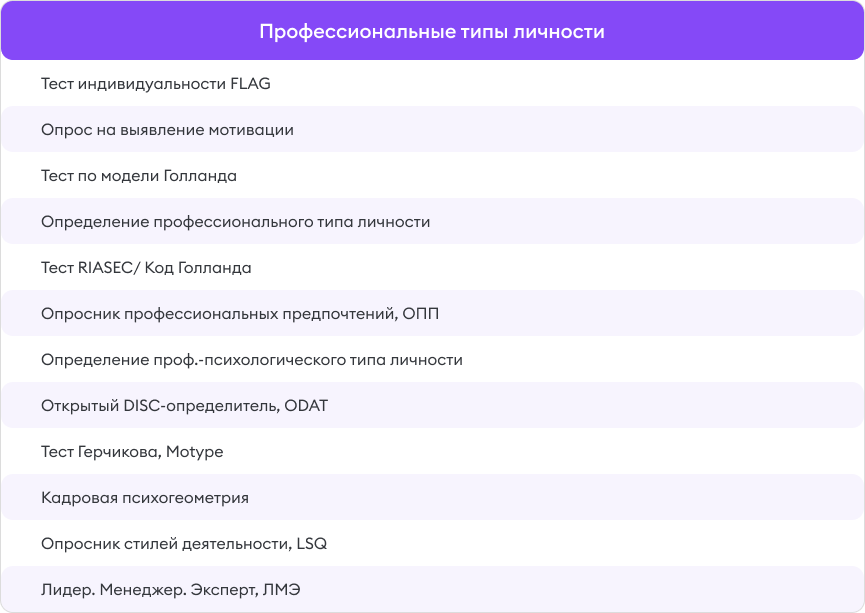
Task: Select the first test in the list
Action: pyautogui.click(x=155, y=84)
